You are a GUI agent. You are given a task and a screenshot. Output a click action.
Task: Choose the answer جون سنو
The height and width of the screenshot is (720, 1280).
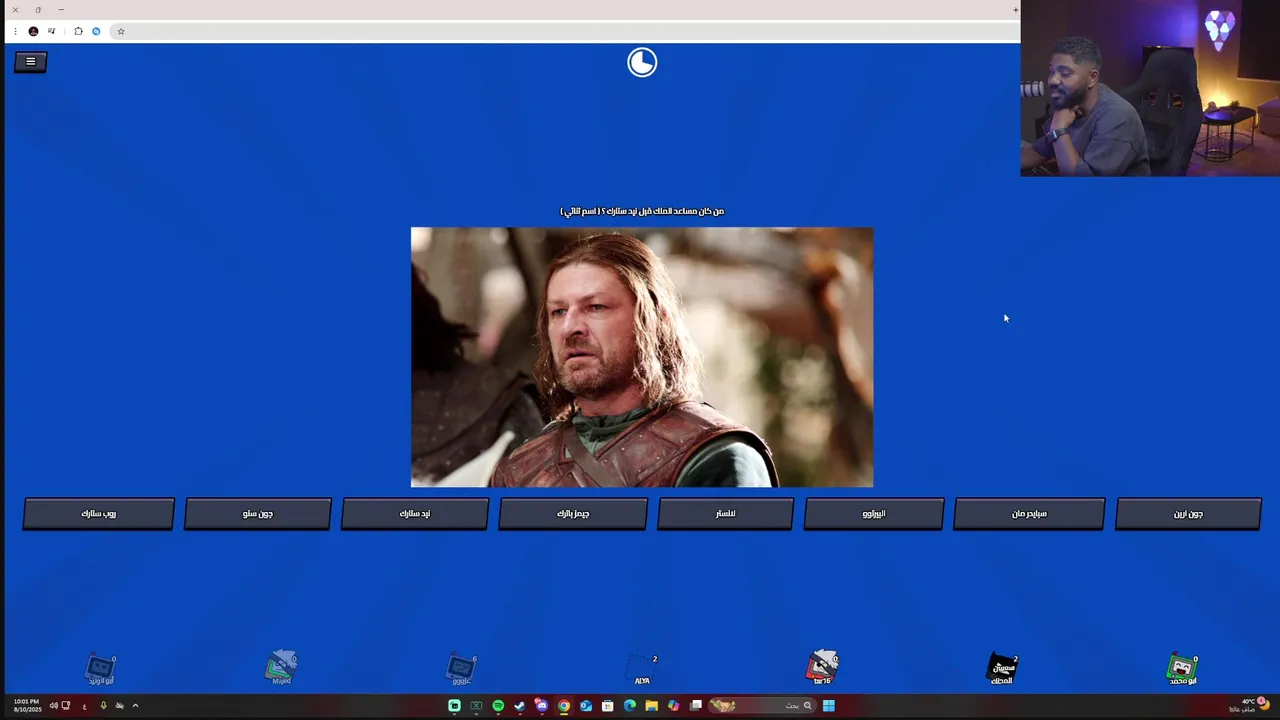point(258,514)
